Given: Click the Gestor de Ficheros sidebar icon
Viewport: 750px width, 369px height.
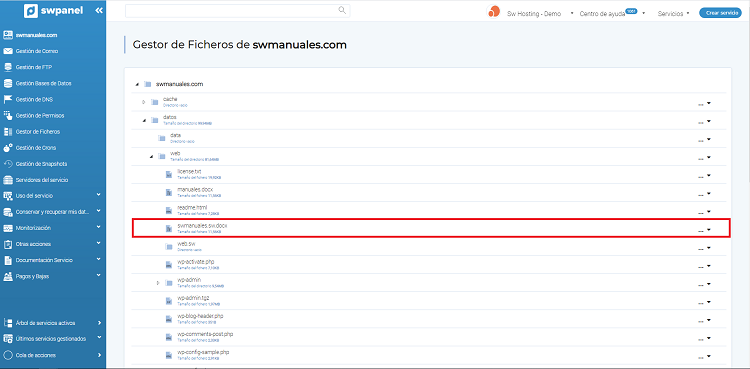Looking at the screenshot, I should click(x=8, y=132).
